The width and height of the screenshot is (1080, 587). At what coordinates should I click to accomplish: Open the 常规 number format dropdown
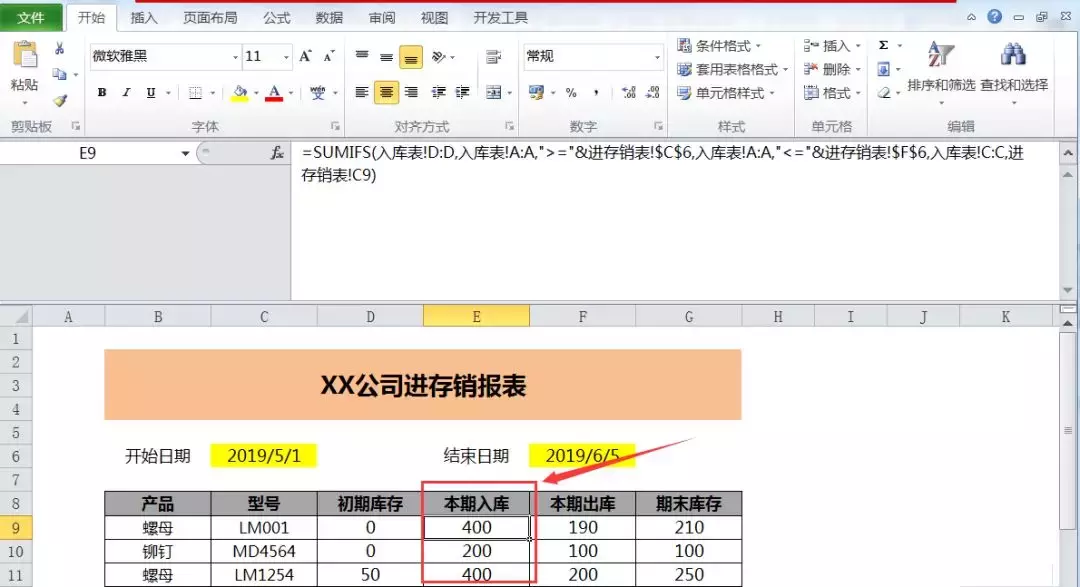[x=588, y=56]
